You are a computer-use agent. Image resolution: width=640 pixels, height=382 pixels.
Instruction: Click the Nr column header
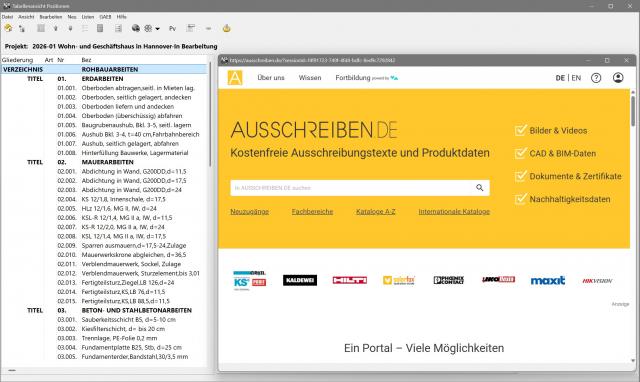[x=60, y=60]
